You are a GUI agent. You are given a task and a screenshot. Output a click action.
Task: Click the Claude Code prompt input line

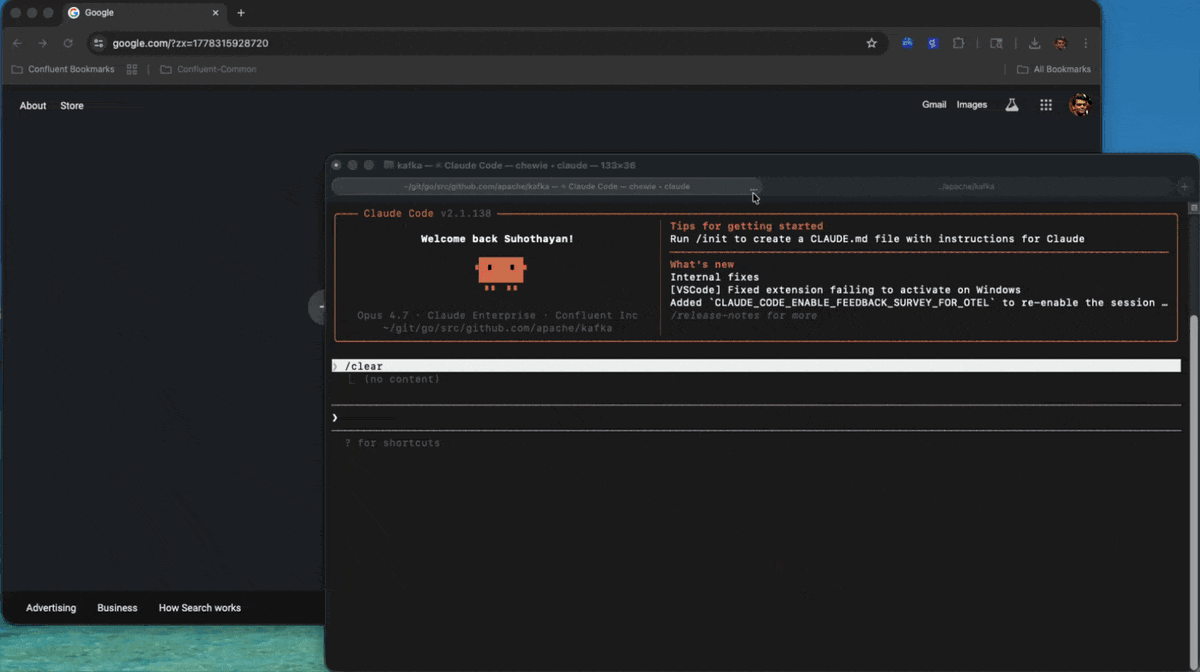click(756, 417)
